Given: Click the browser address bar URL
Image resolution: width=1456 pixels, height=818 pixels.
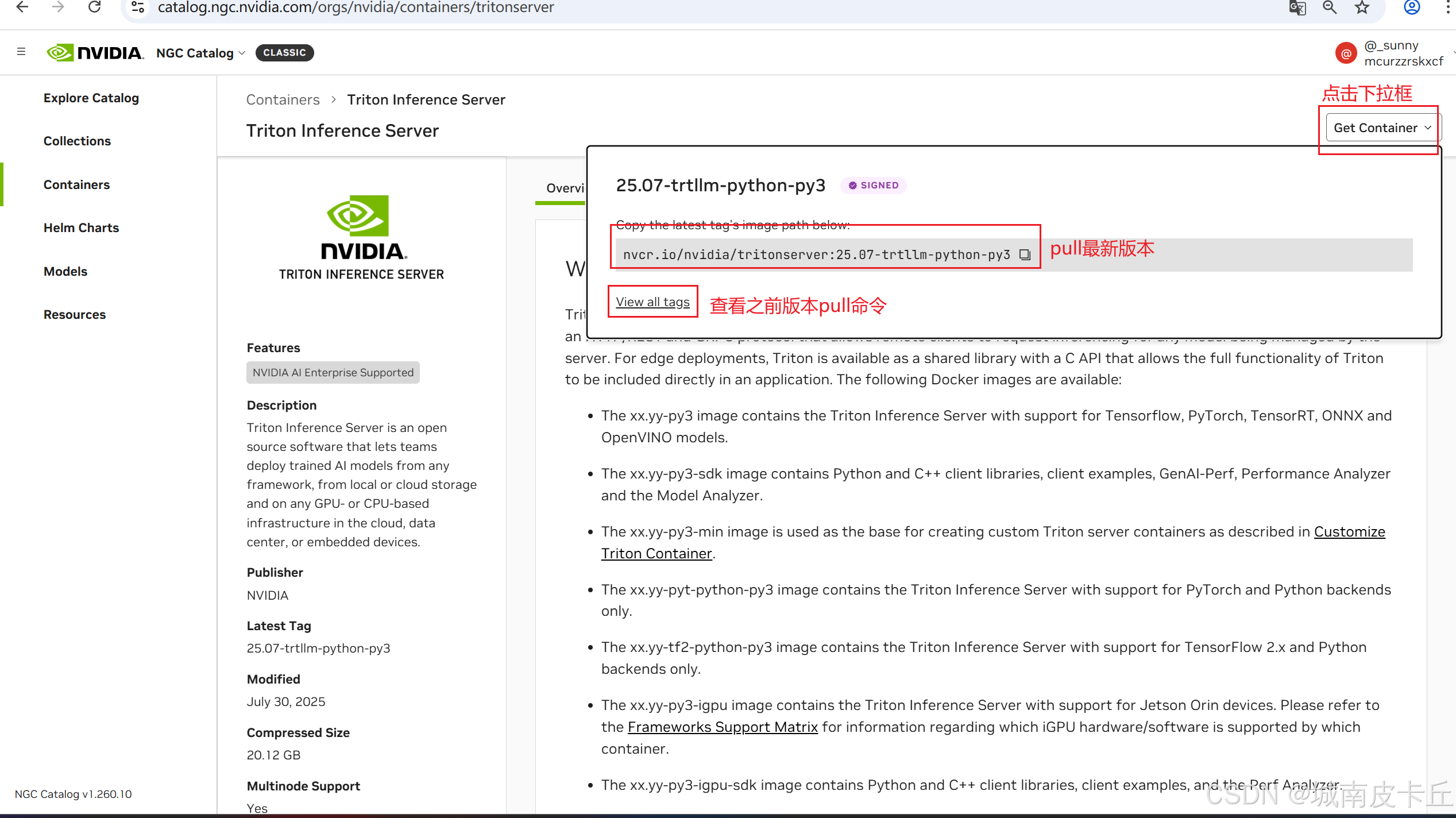Looking at the screenshot, I should (356, 7).
